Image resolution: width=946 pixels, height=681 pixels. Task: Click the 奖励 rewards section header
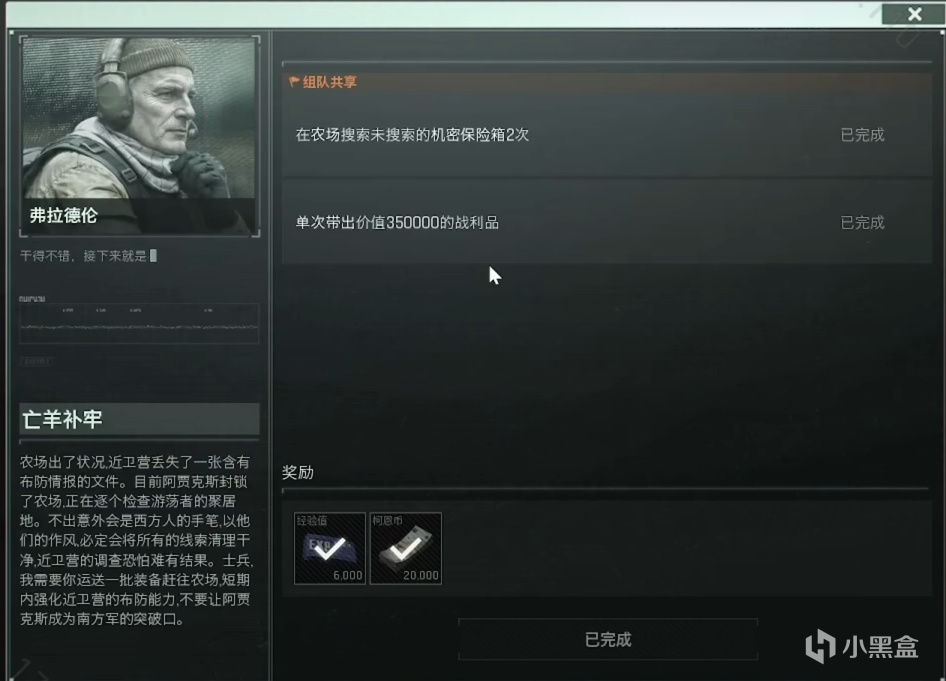(x=298, y=472)
